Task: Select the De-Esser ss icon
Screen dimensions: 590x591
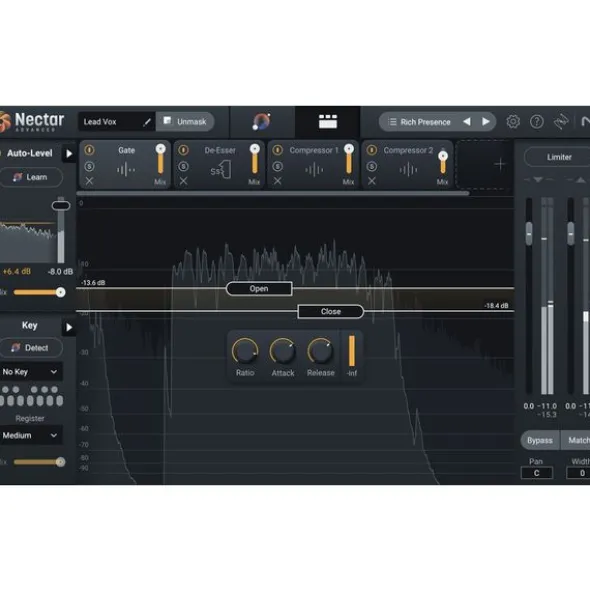Action: tap(220, 170)
